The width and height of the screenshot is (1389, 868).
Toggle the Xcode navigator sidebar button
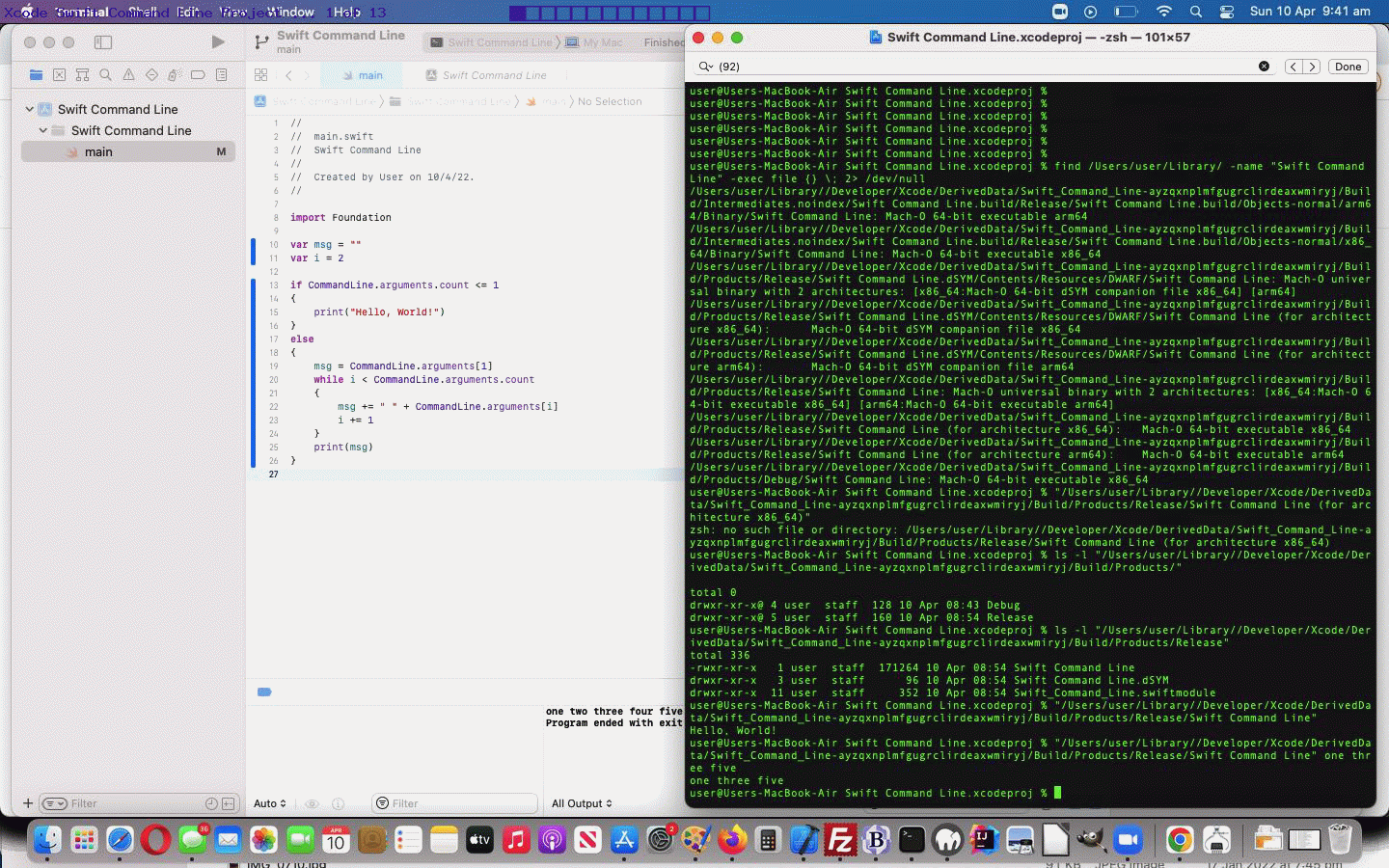point(103,42)
